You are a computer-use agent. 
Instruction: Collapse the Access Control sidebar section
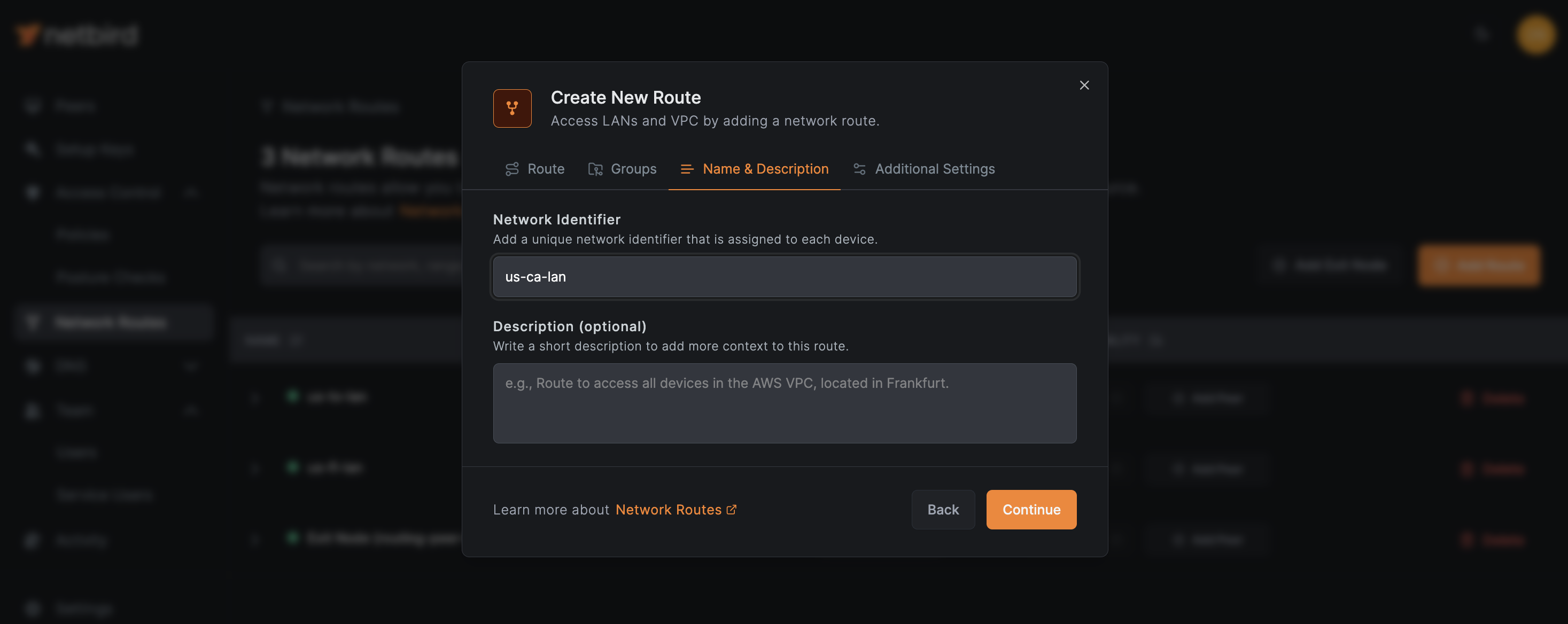pyautogui.click(x=190, y=192)
